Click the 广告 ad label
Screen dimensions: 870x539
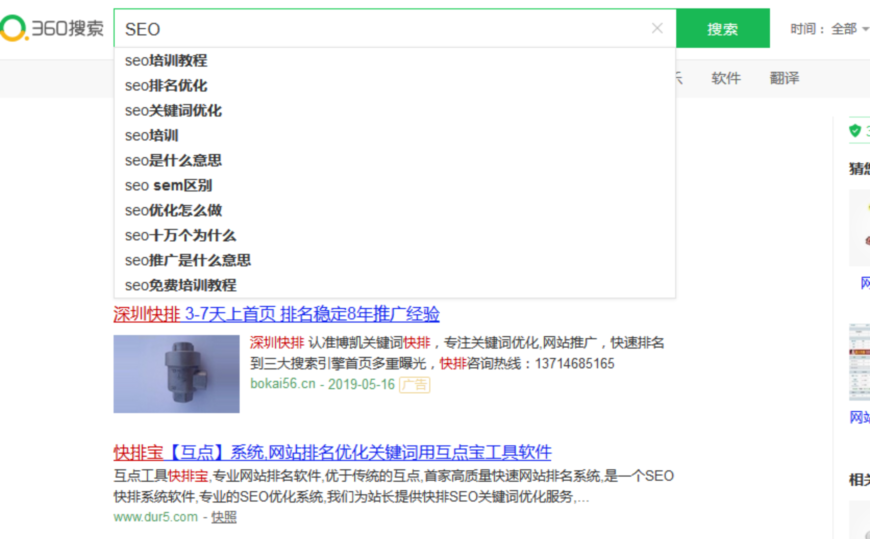click(x=414, y=384)
